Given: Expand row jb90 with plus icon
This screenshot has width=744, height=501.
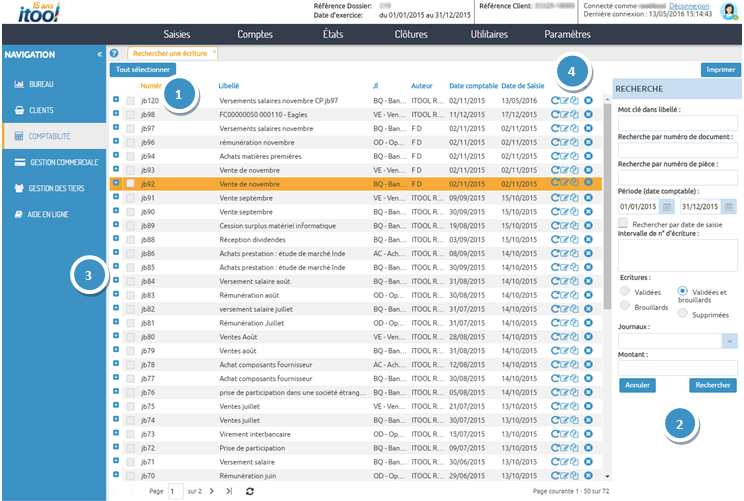Looking at the screenshot, I should 116,210.
